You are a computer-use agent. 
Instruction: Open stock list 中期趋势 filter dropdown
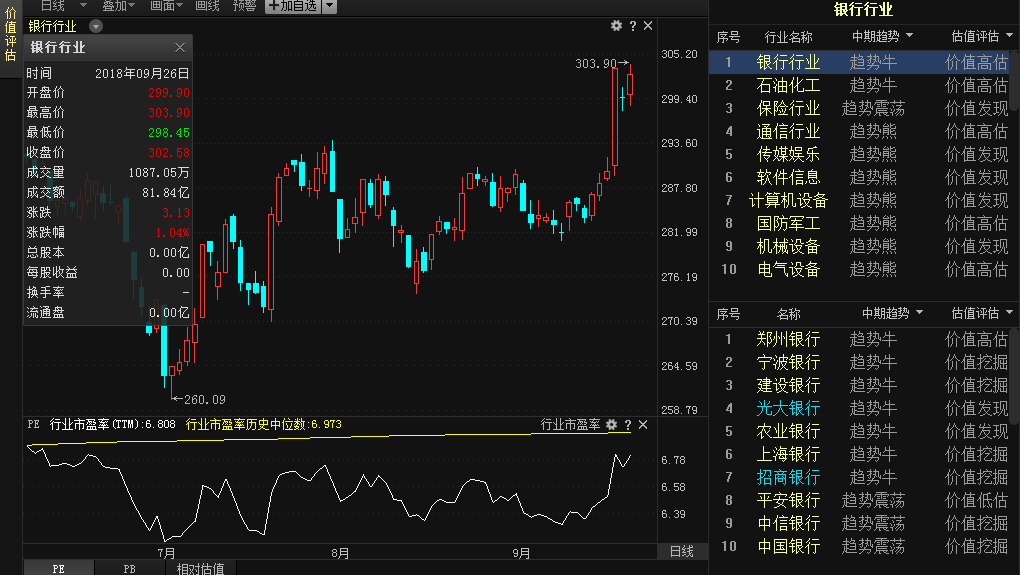(x=919, y=313)
